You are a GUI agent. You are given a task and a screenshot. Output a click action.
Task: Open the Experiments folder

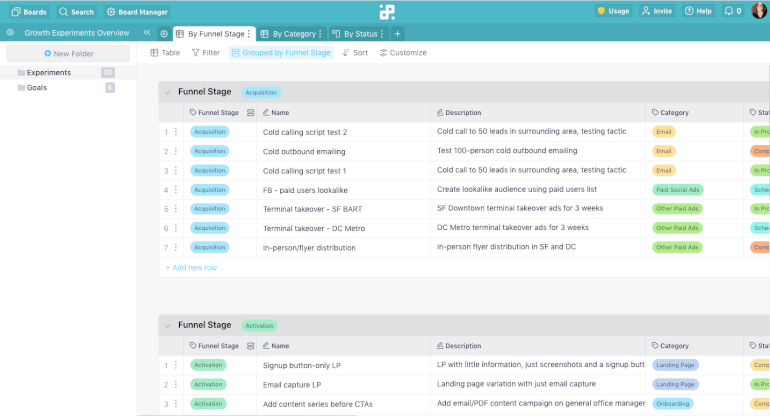point(67,73)
